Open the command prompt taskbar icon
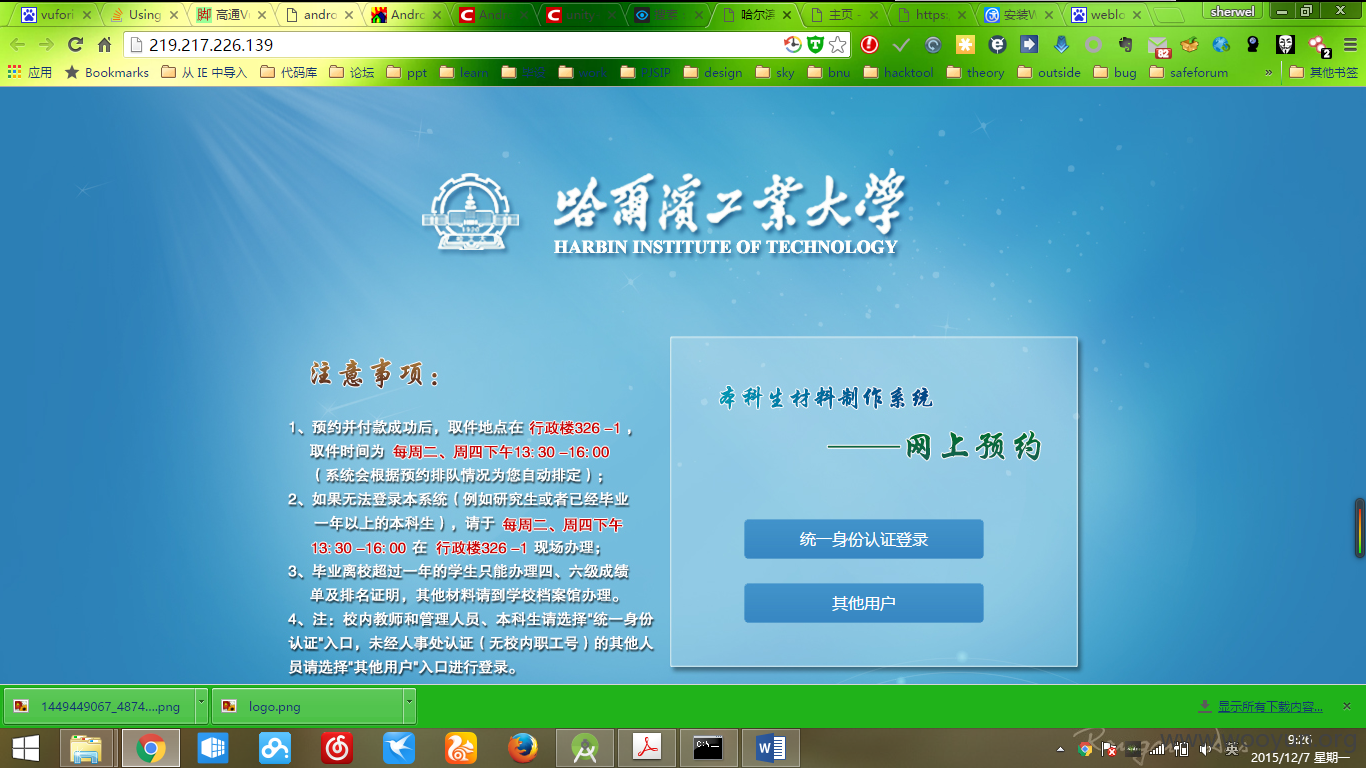The image size is (1366, 768). 709,748
